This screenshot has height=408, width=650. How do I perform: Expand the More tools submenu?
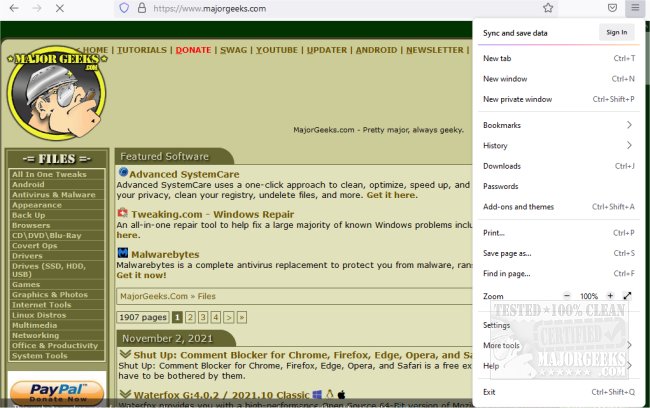[x=557, y=345]
